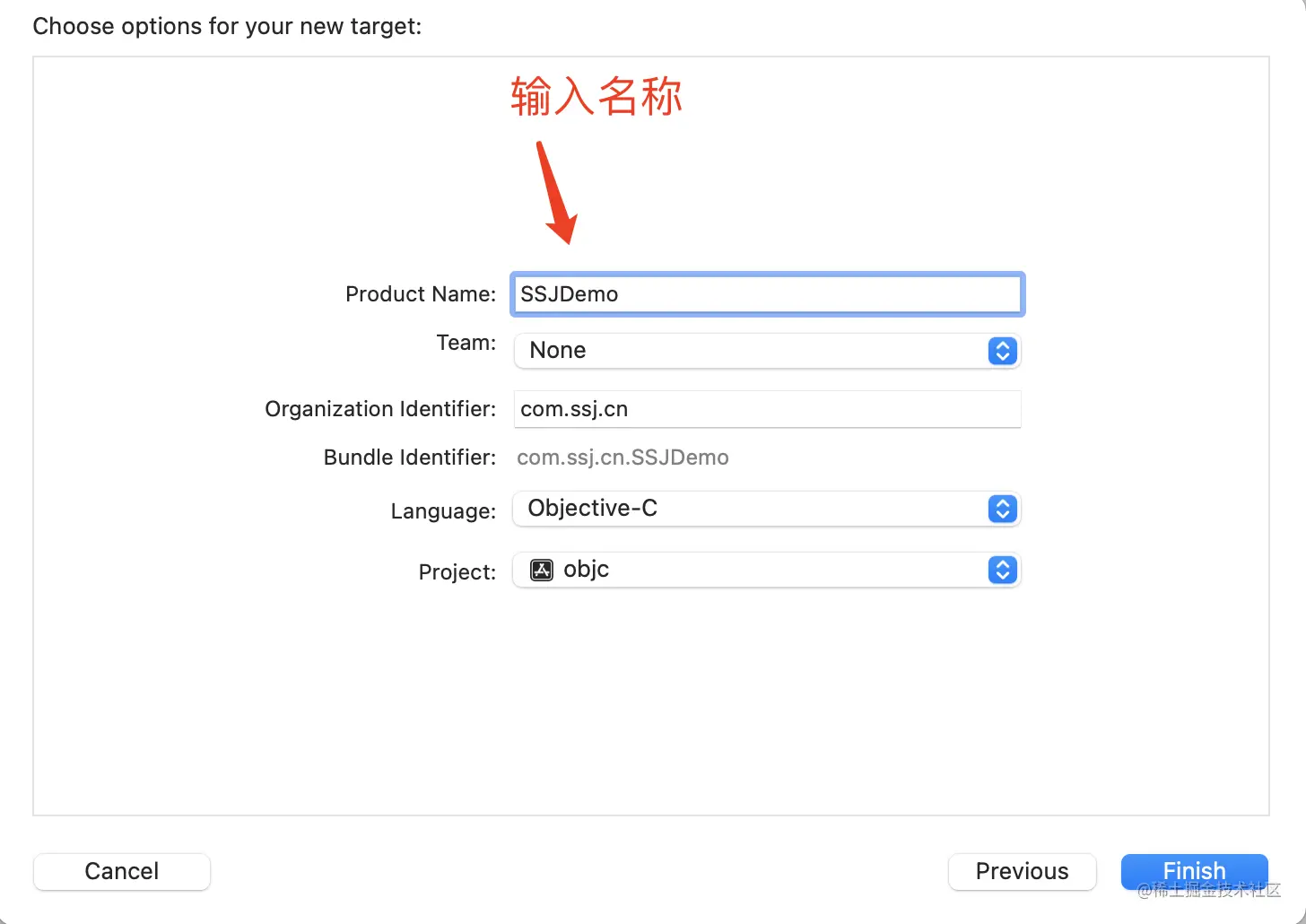Click the "Product Name:" label
This screenshot has height=924, width=1306.
[x=421, y=294]
